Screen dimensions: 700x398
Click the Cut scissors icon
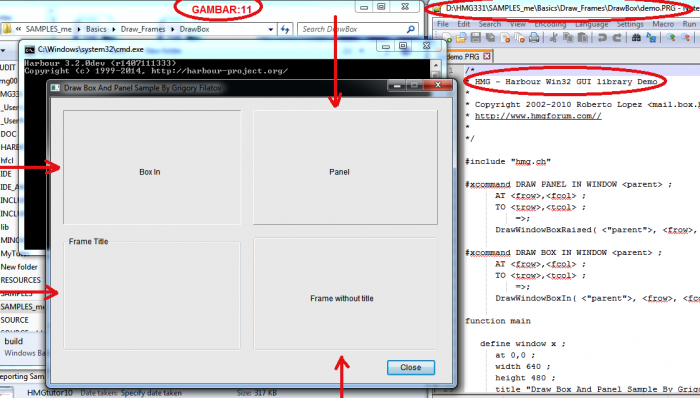point(554,38)
